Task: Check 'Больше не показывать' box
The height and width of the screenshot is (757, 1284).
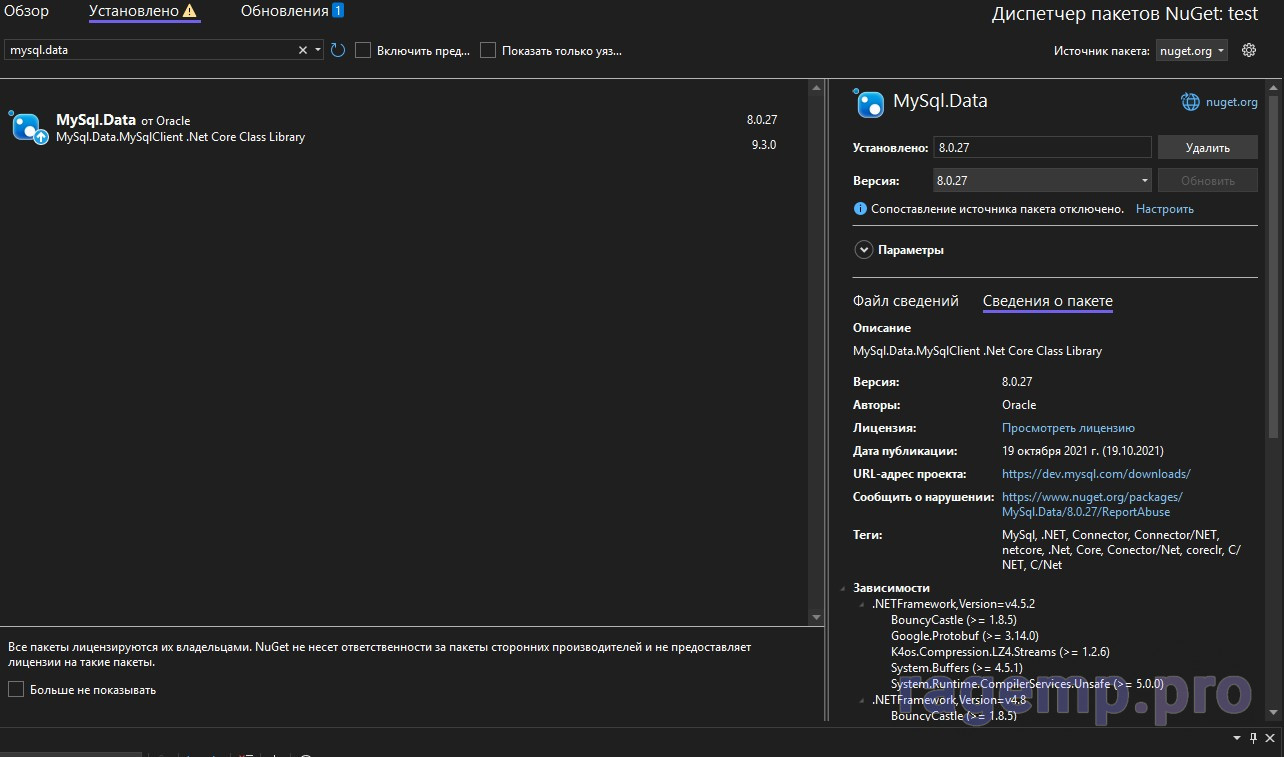Action: click(16, 689)
